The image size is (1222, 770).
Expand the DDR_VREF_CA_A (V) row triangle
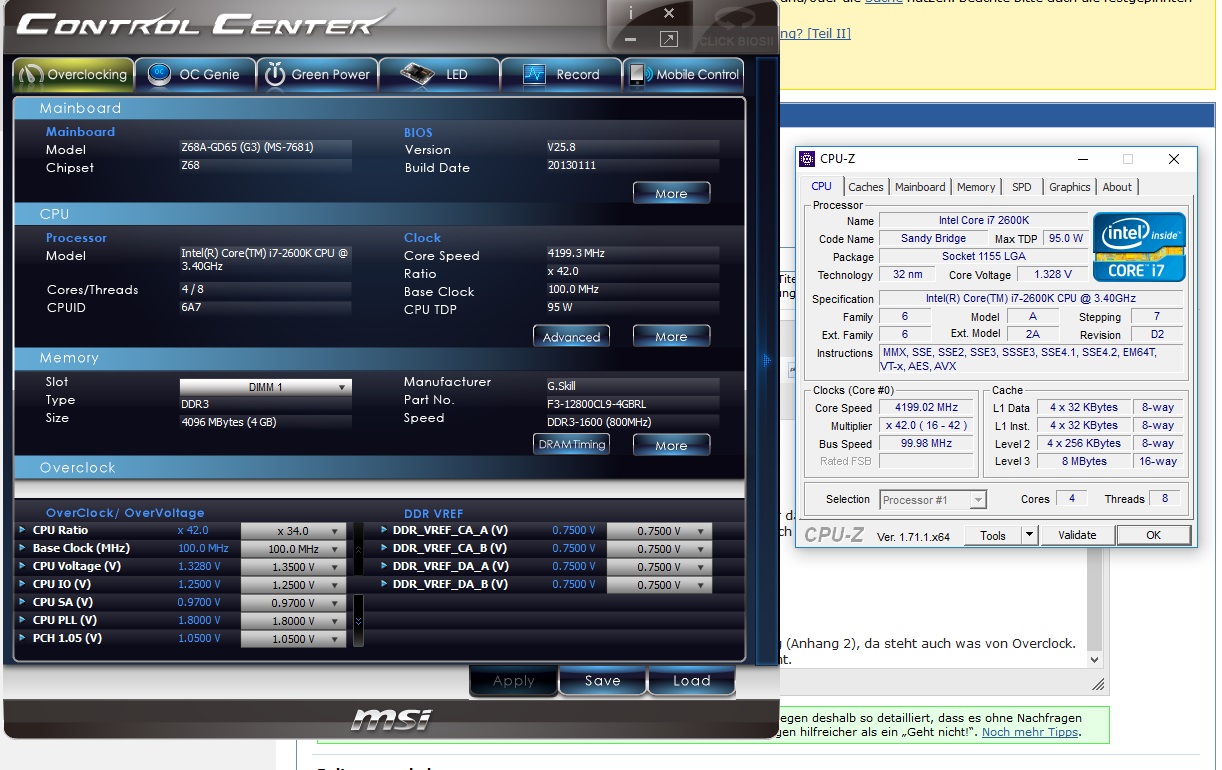click(383, 530)
